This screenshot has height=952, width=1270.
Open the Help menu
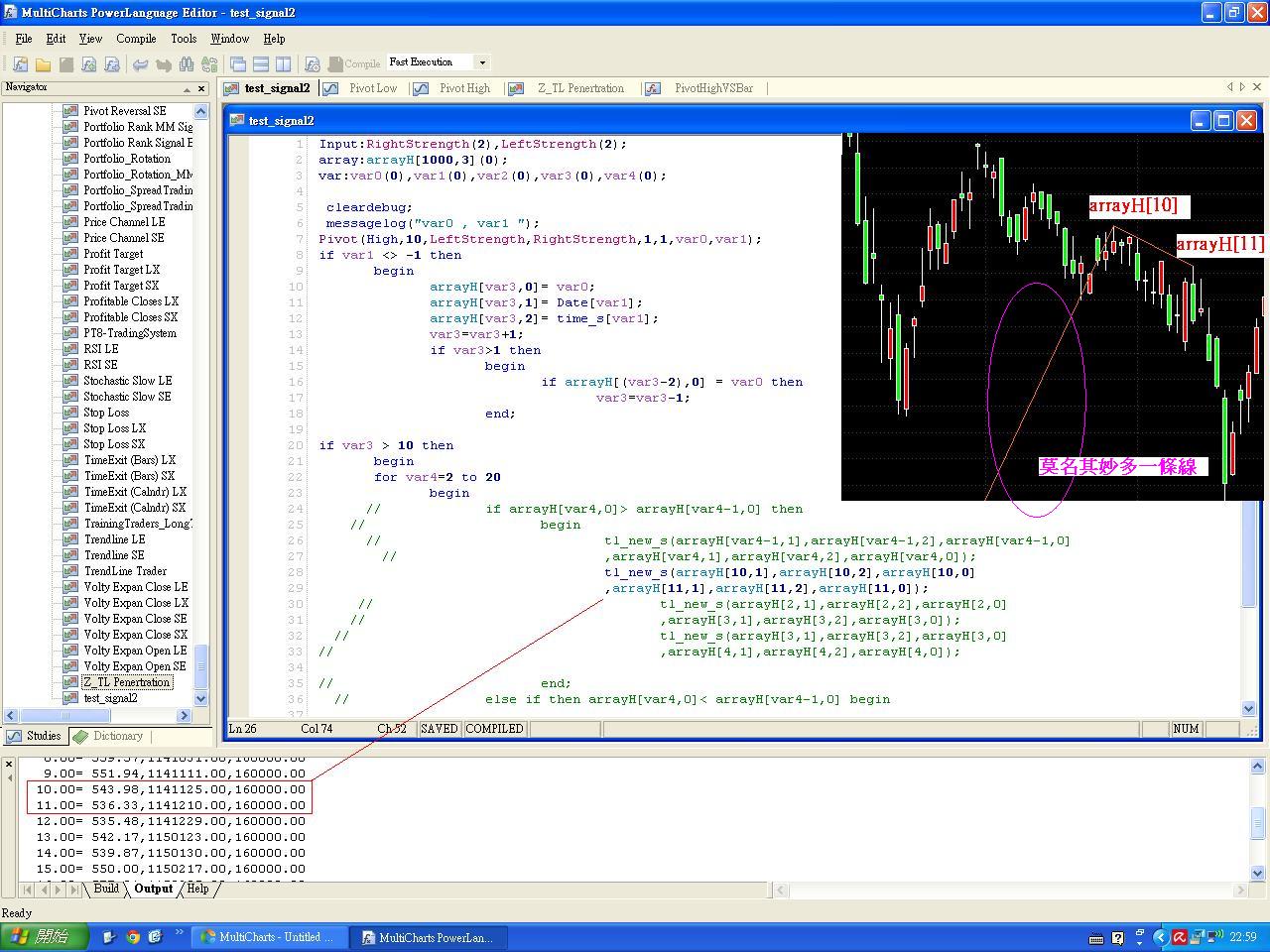point(274,39)
